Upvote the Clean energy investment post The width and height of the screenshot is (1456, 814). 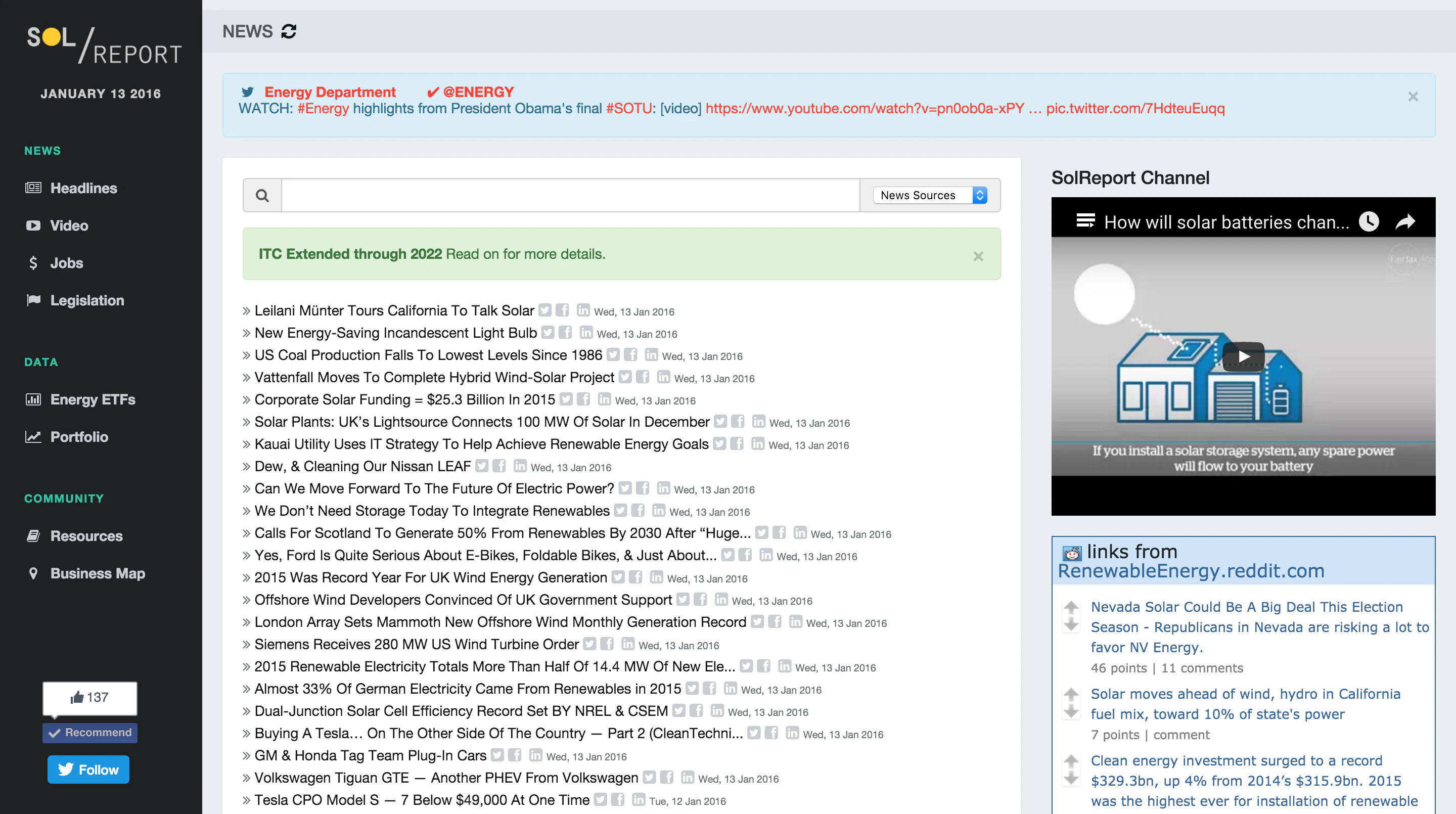point(1071,761)
